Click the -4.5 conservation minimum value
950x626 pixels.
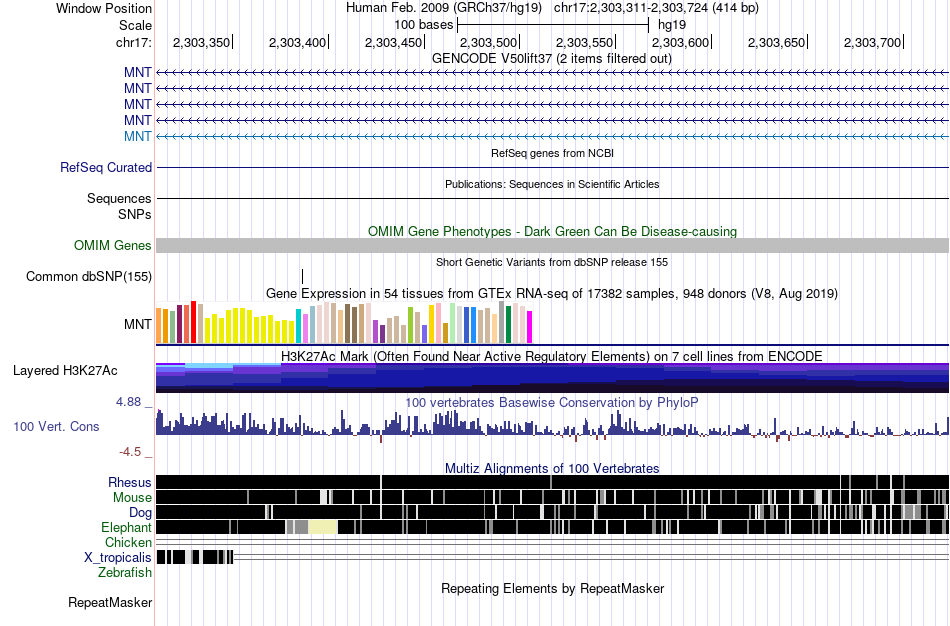[130, 452]
